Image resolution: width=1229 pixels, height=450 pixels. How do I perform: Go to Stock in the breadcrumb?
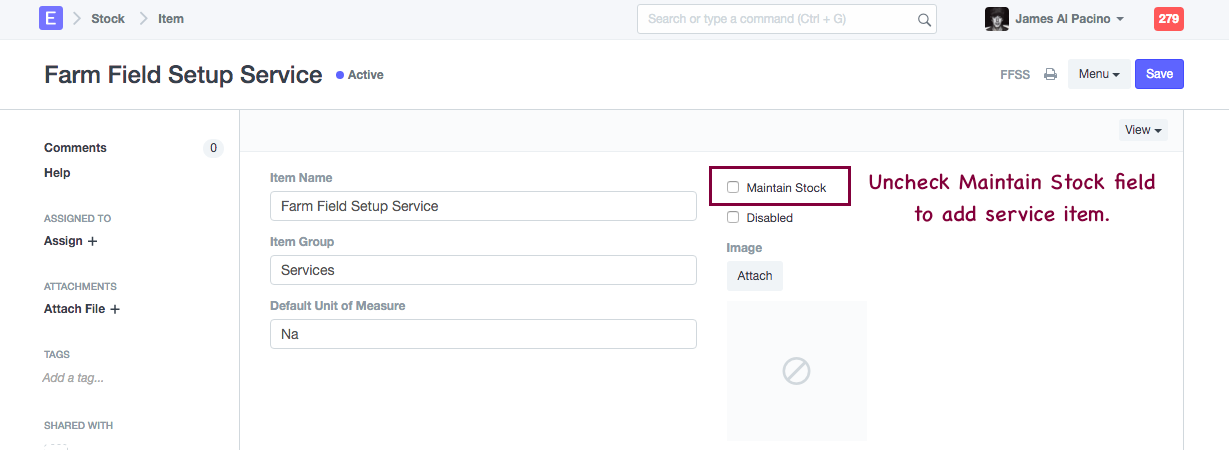click(108, 19)
